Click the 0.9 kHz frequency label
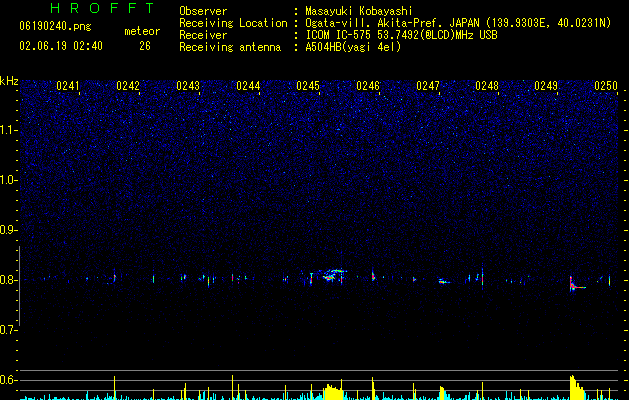629x400 pixels. (x=8, y=230)
